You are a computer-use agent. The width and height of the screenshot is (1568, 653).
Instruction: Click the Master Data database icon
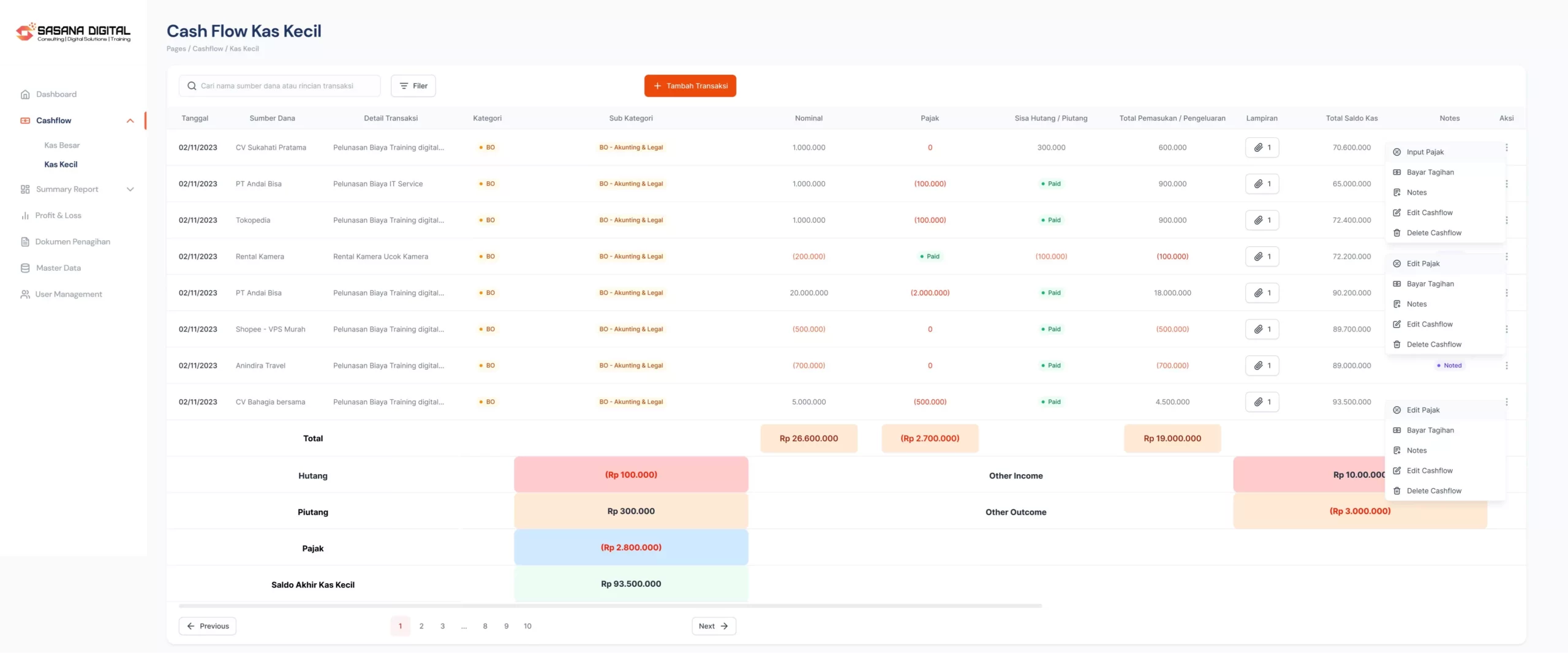pyautogui.click(x=25, y=268)
